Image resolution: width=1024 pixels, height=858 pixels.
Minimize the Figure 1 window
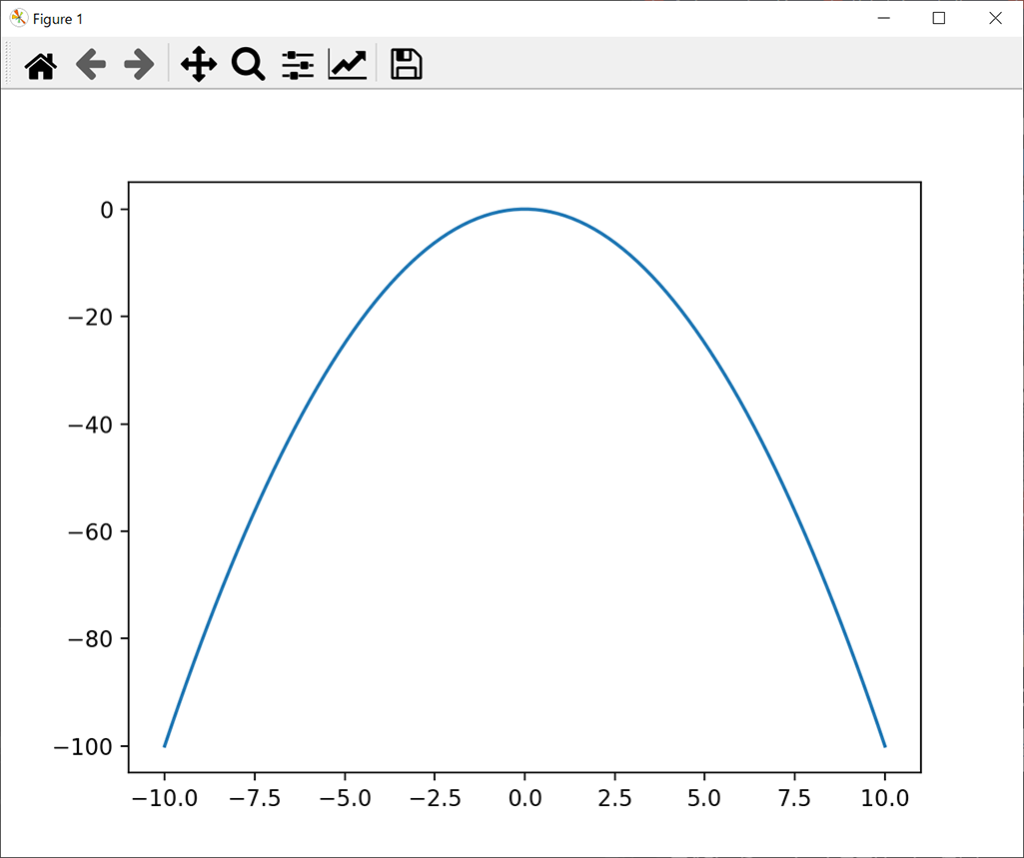[884, 18]
